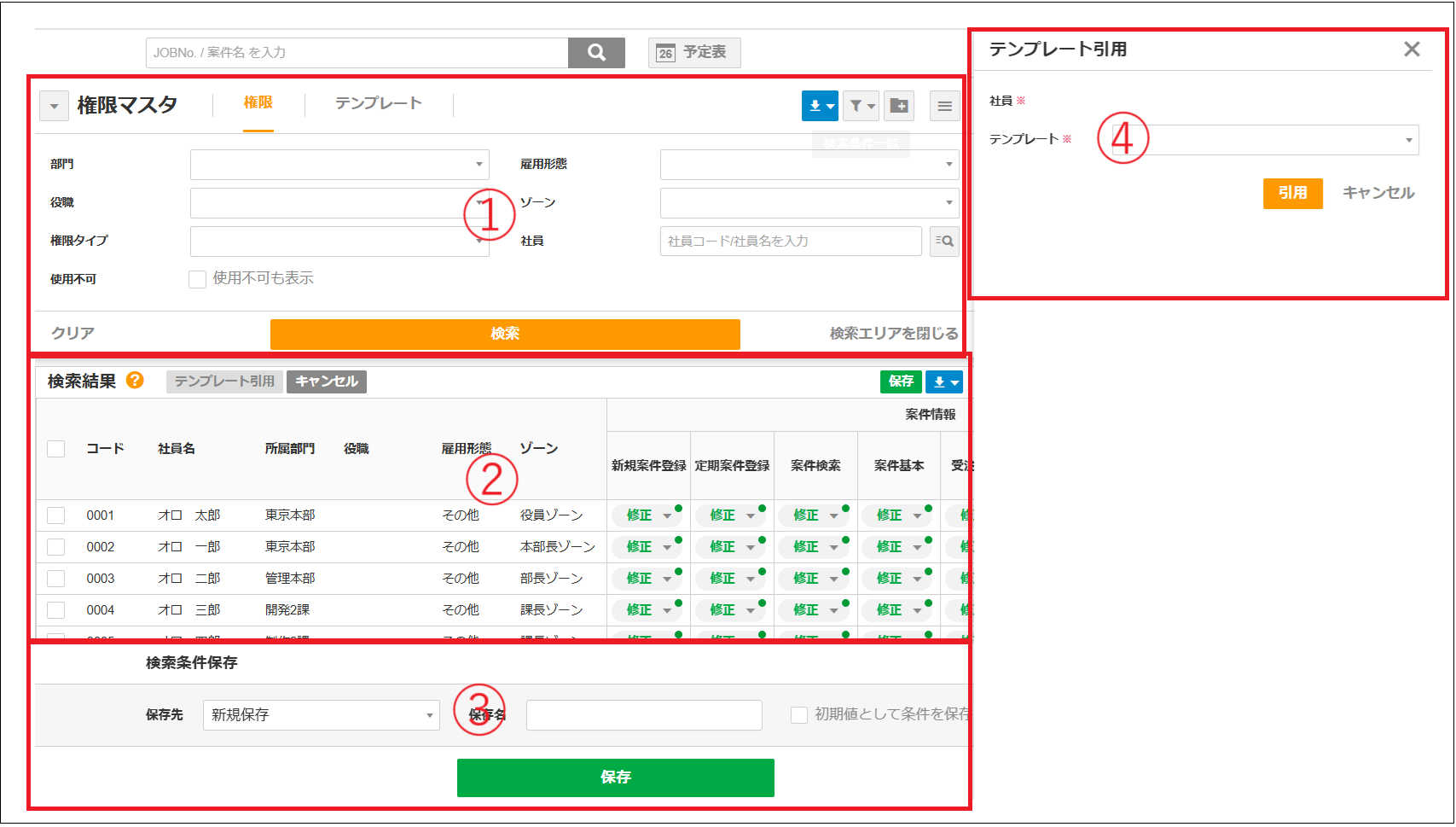This screenshot has width=1456, height=827.
Task: Click the download icon in 検索結果 header
Action: click(941, 381)
